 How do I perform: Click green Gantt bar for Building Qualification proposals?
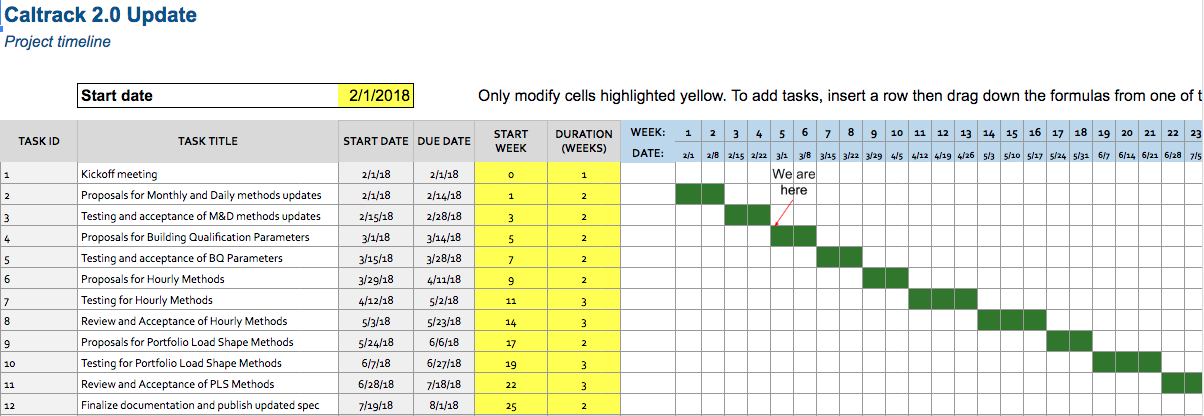[x=793, y=237]
